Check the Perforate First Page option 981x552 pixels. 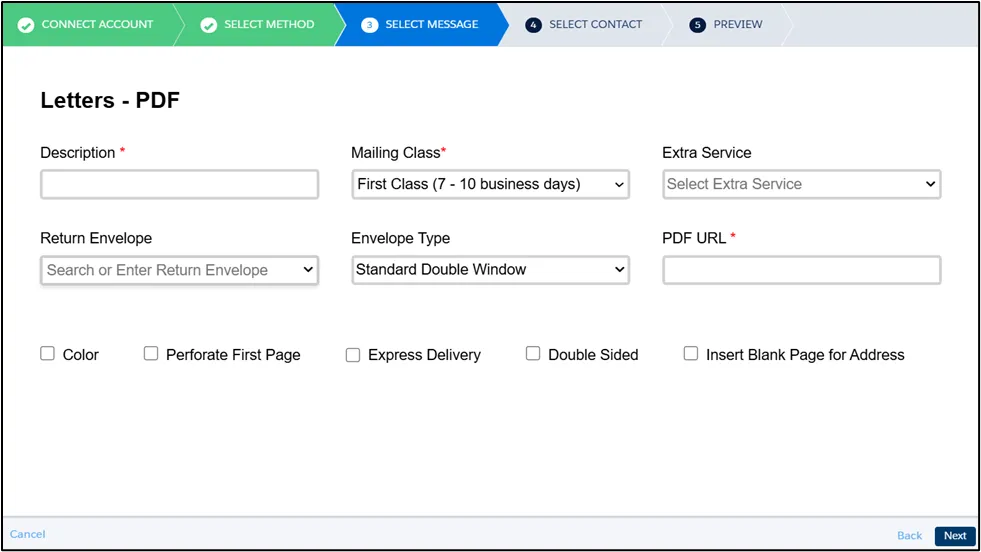[x=151, y=354]
